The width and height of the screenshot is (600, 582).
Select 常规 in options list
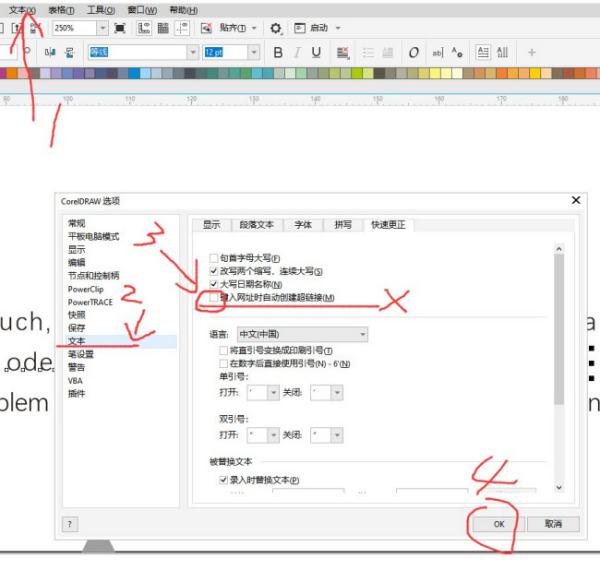(77, 223)
